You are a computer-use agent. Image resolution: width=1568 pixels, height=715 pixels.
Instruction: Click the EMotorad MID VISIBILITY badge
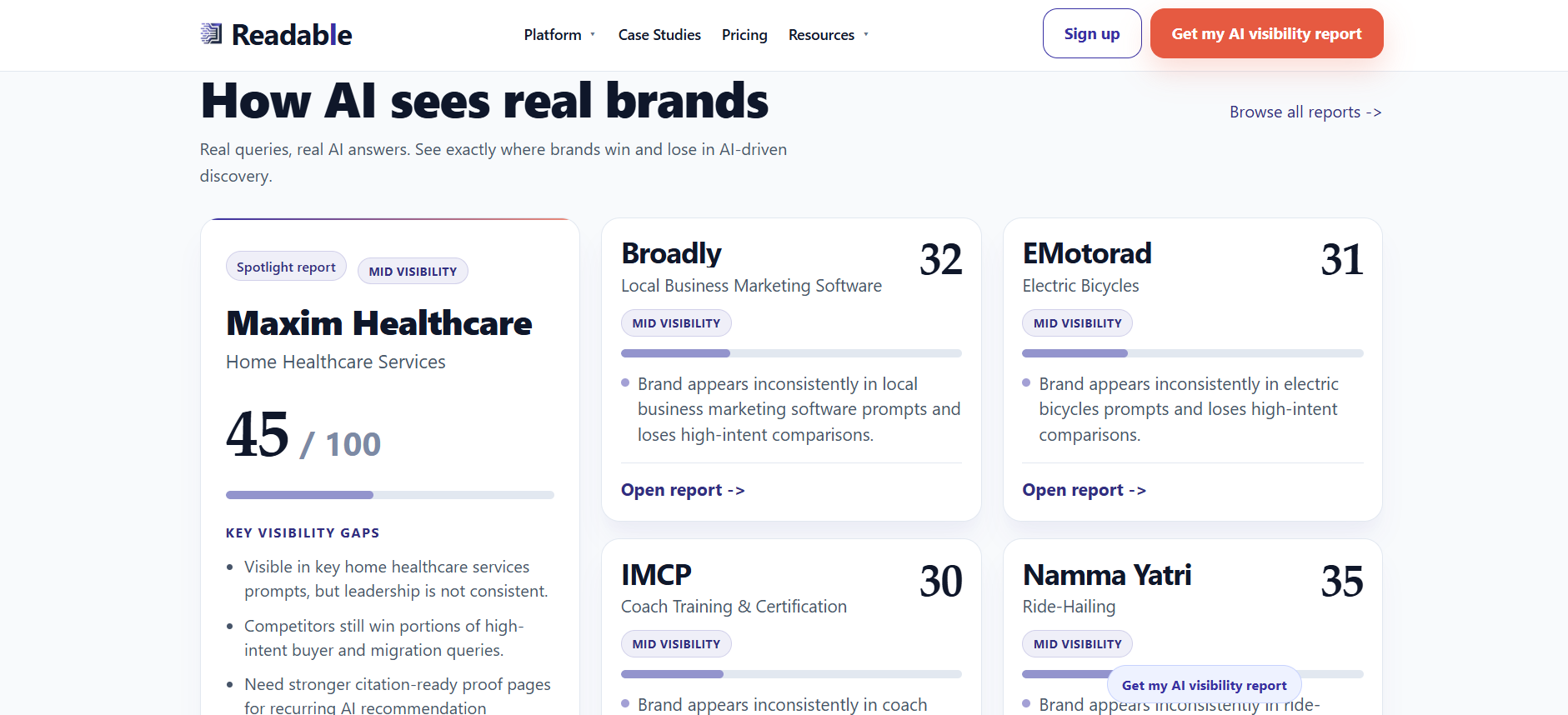pyautogui.click(x=1077, y=323)
